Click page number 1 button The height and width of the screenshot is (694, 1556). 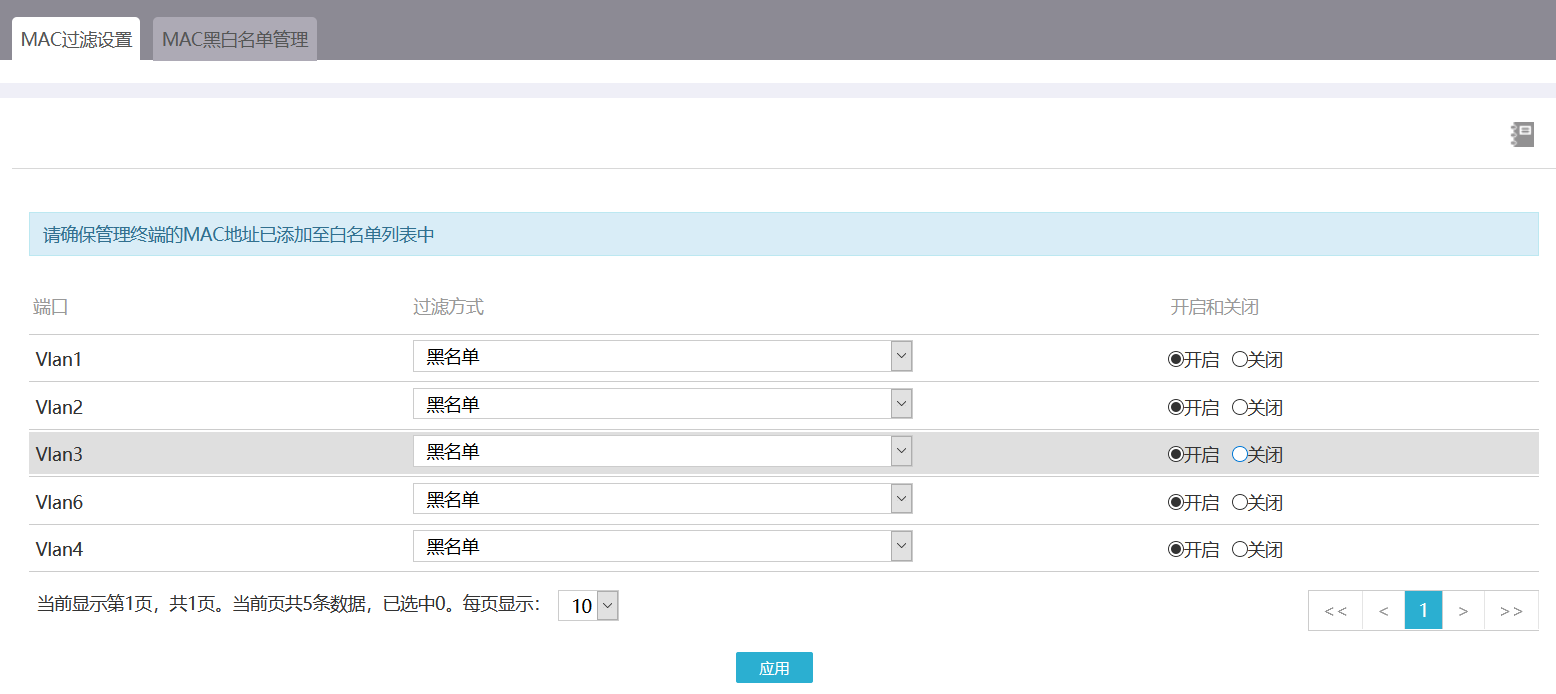(x=1423, y=610)
